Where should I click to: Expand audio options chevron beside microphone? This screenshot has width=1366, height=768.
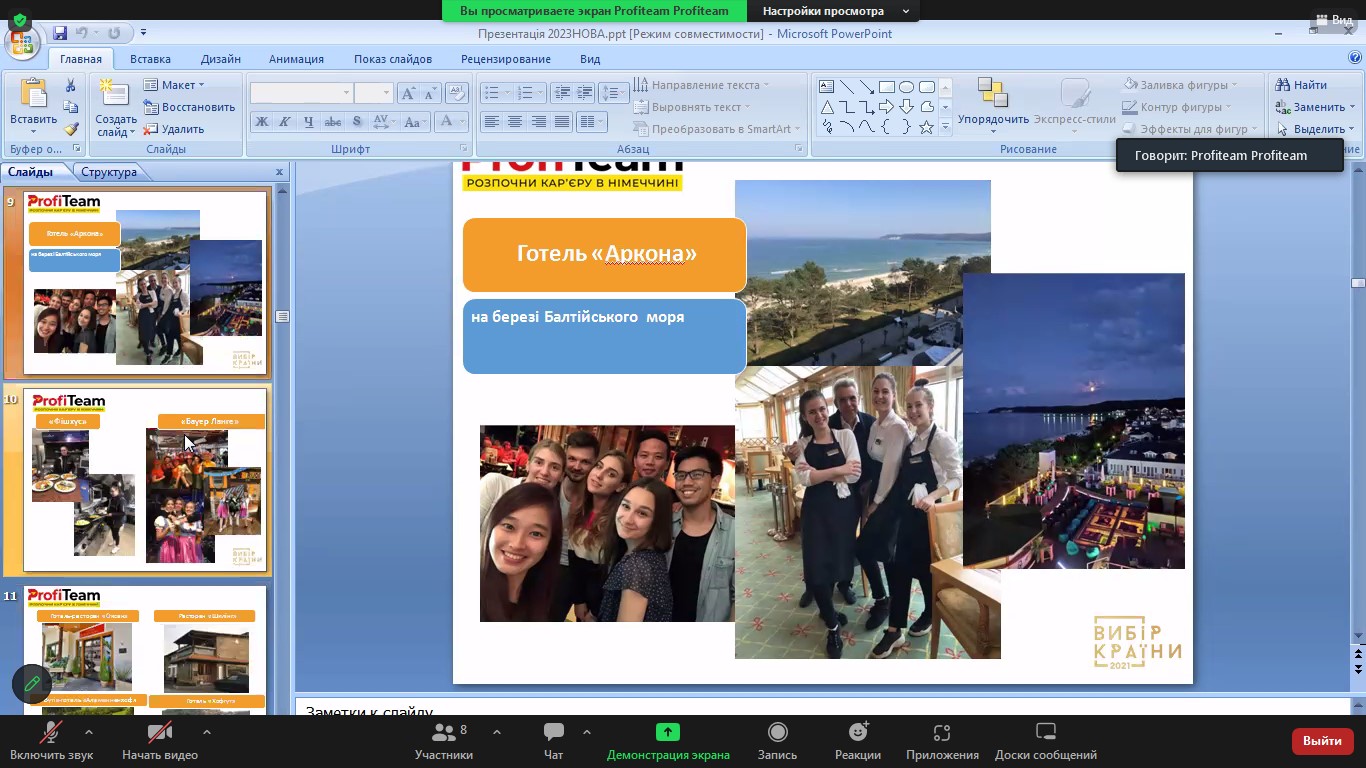88,732
